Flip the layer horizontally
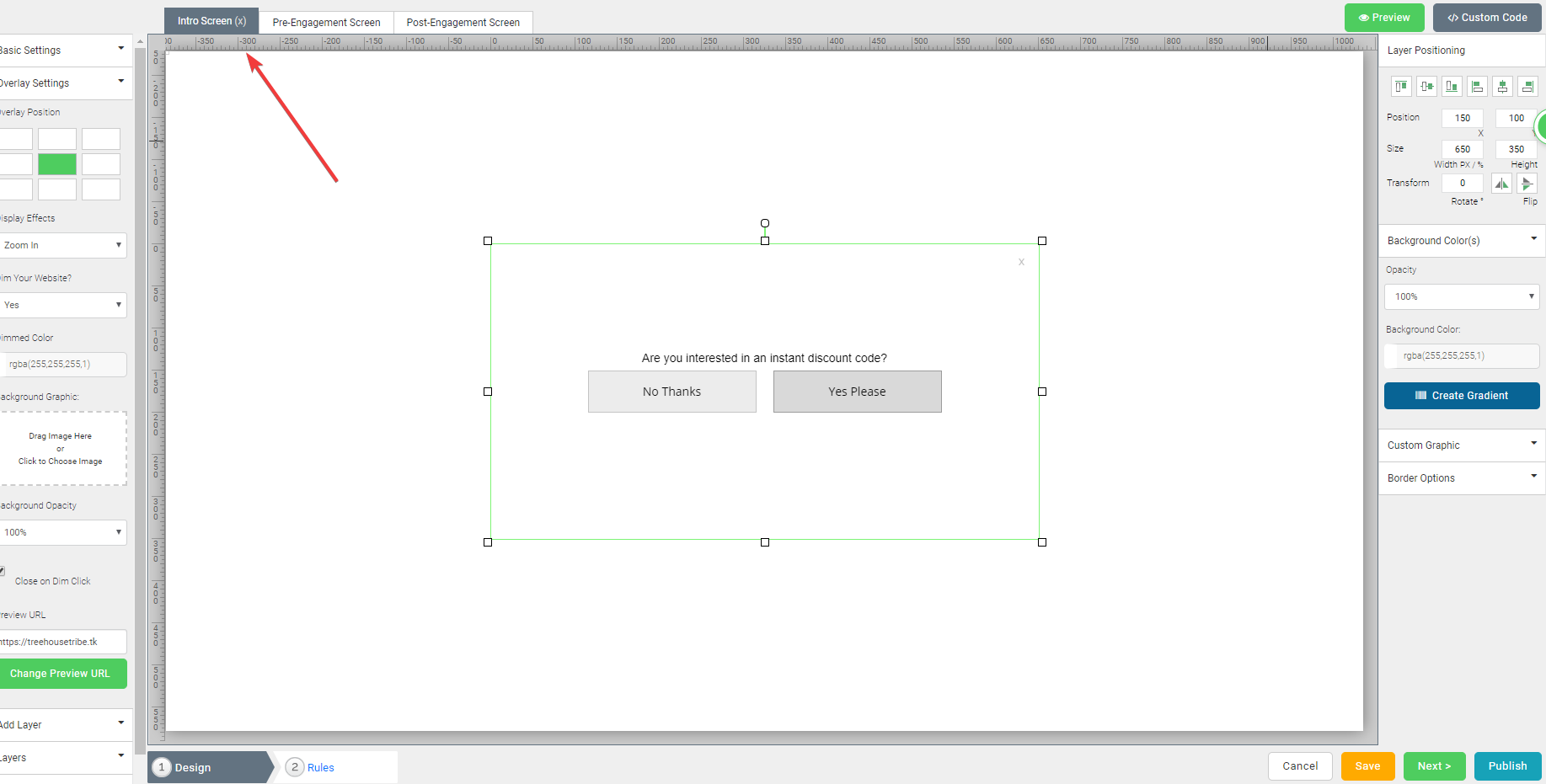Screen dimensions: 1546x784 pos(1501,184)
